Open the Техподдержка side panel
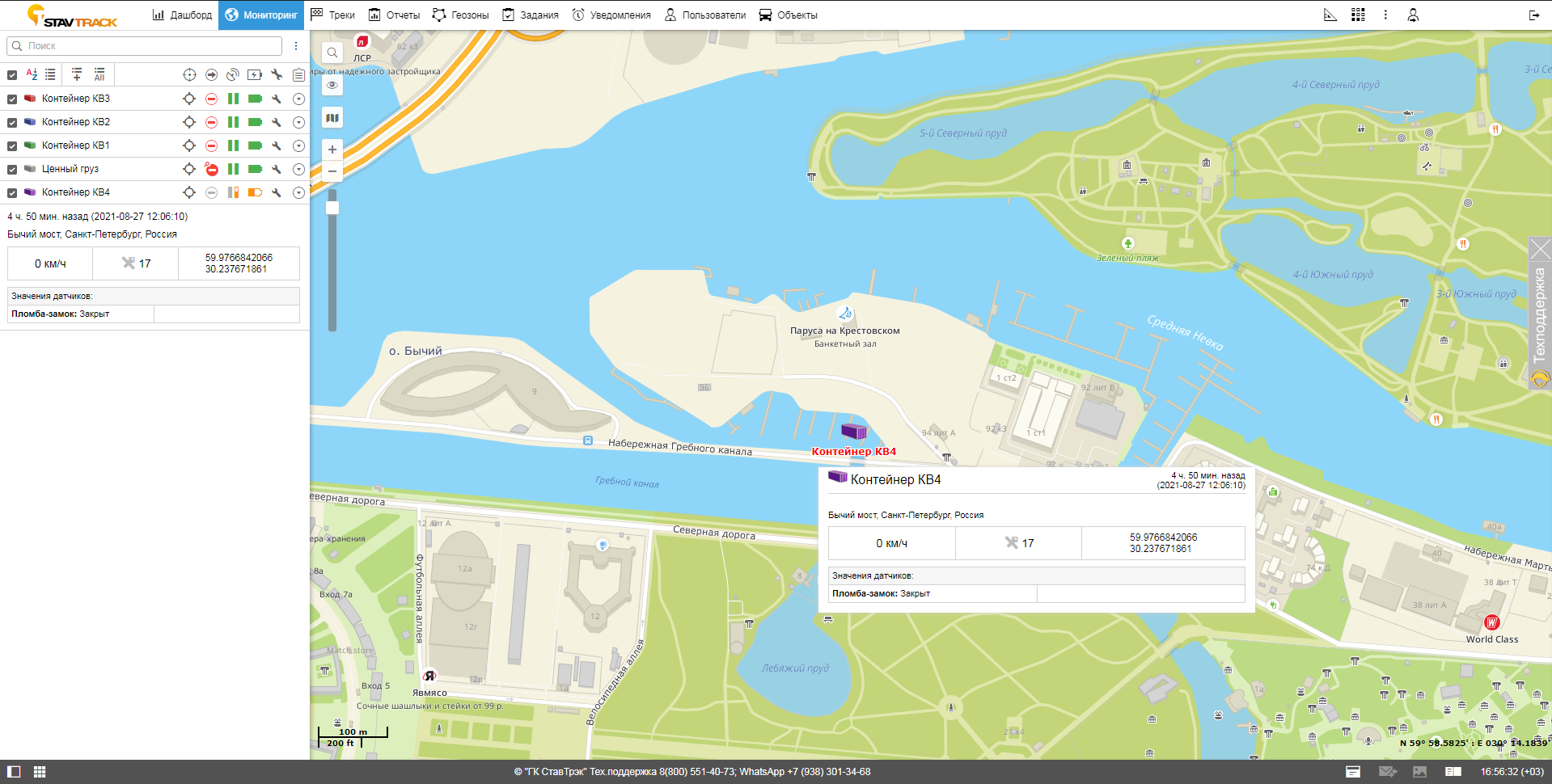This screenshot has height=784, width=1552. [1539, 314]
